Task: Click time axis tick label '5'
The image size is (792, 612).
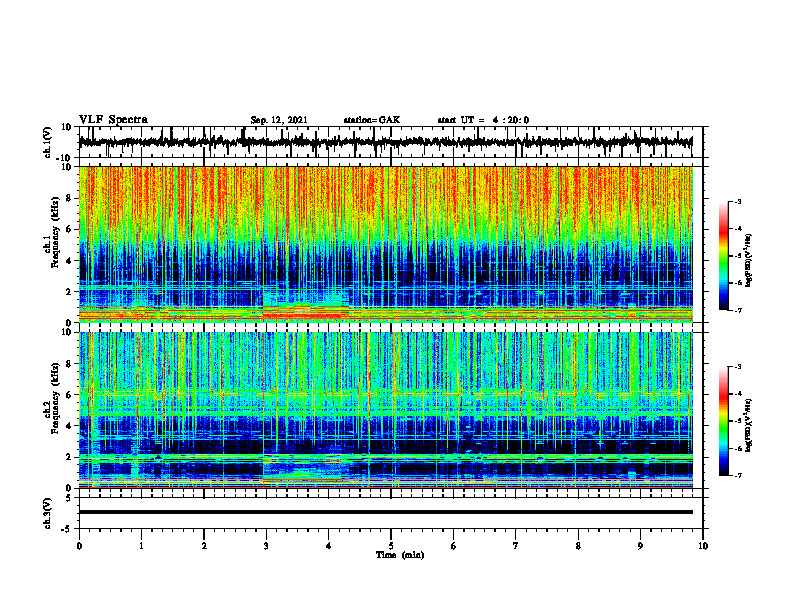Action: [x=391, y=546]
